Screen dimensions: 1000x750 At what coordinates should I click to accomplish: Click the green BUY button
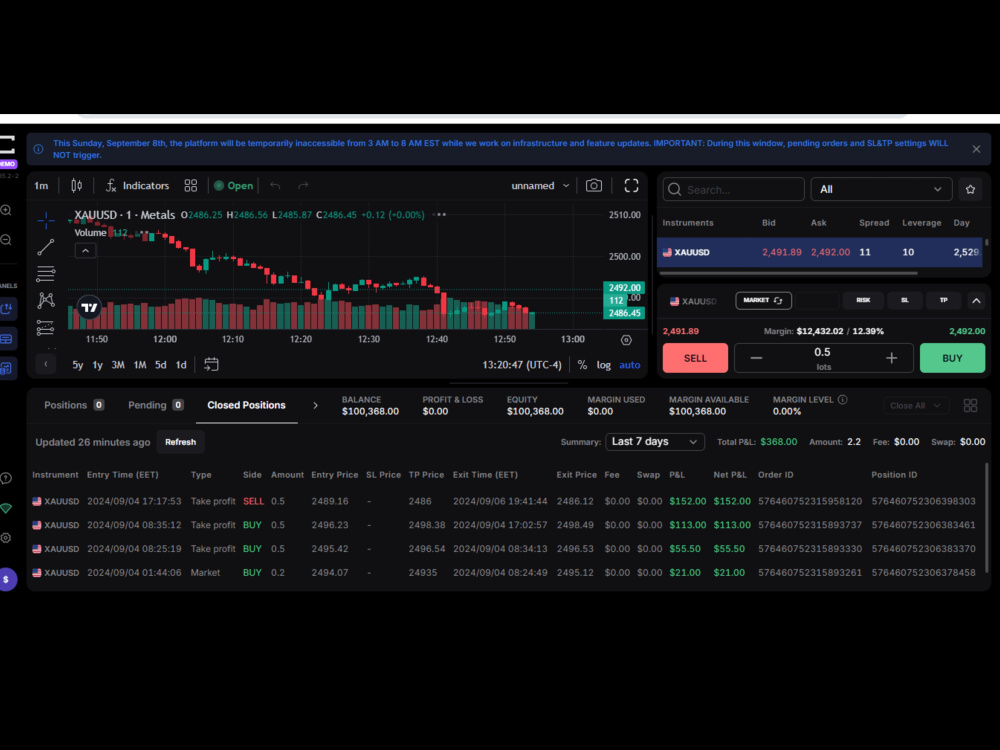coord(952,357)
